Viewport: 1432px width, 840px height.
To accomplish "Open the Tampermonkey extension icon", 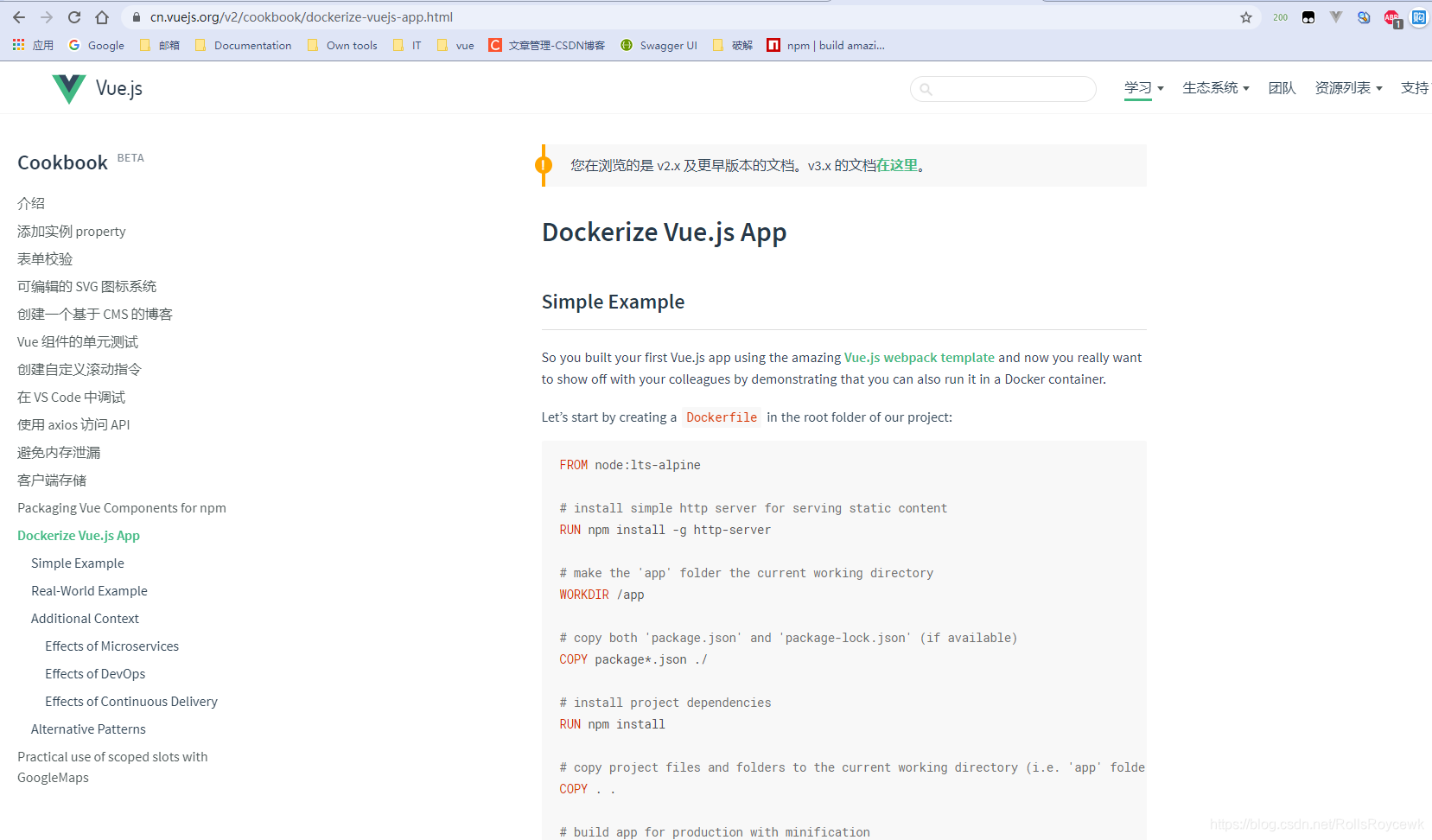I will click(1308, 17).
